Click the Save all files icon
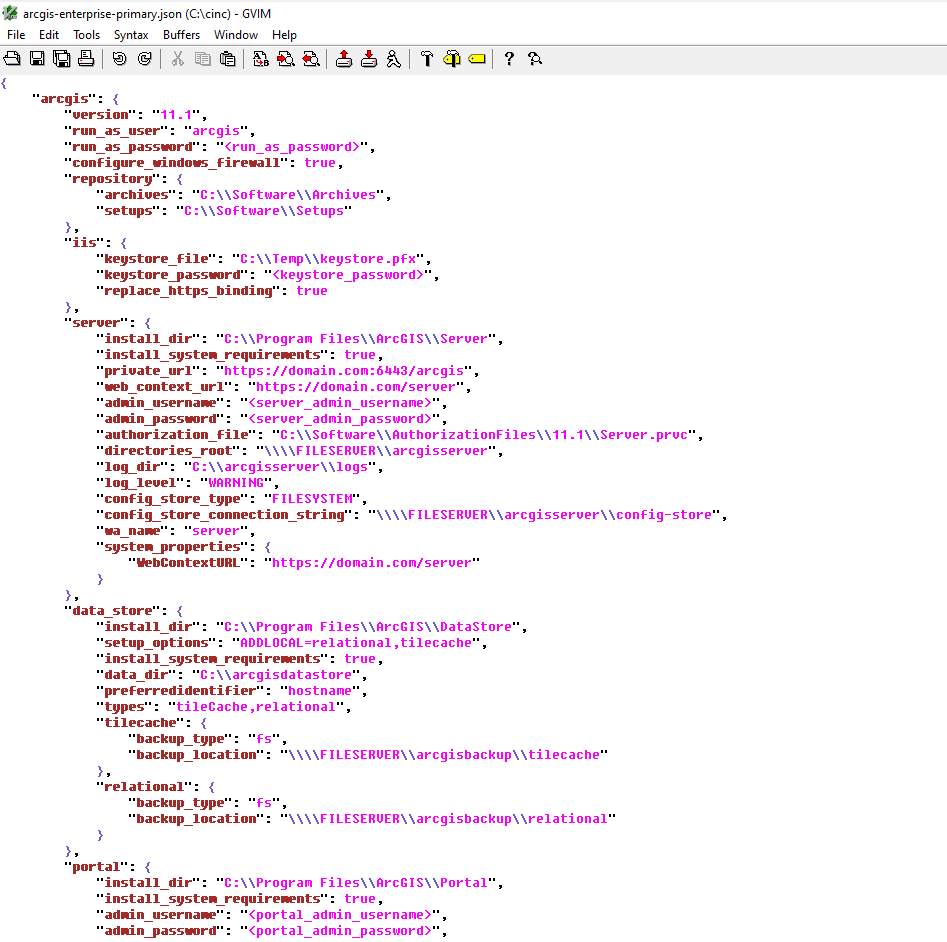 [62, 59]
